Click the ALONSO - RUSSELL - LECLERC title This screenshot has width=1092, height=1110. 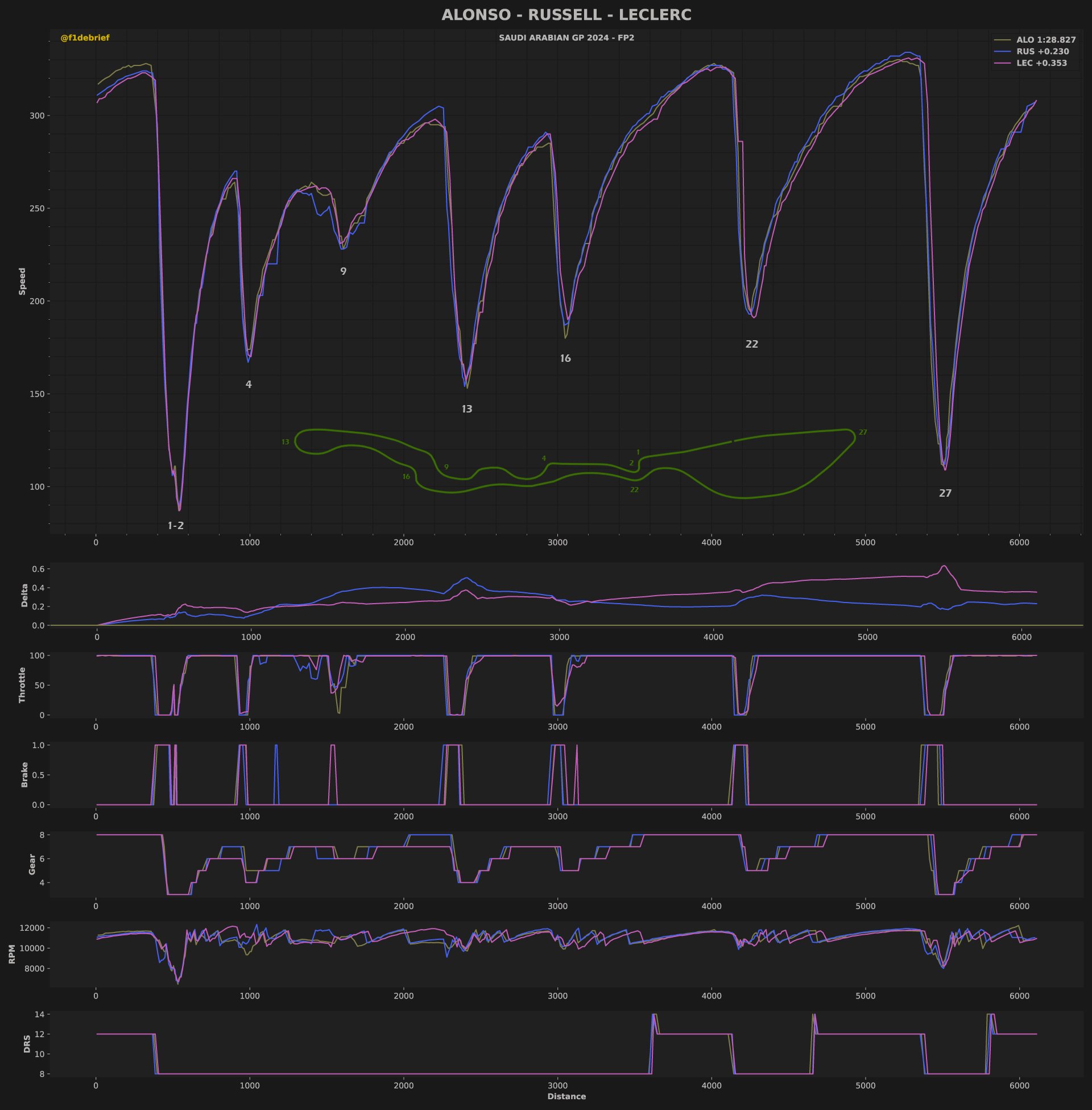(x=566, y=15)
